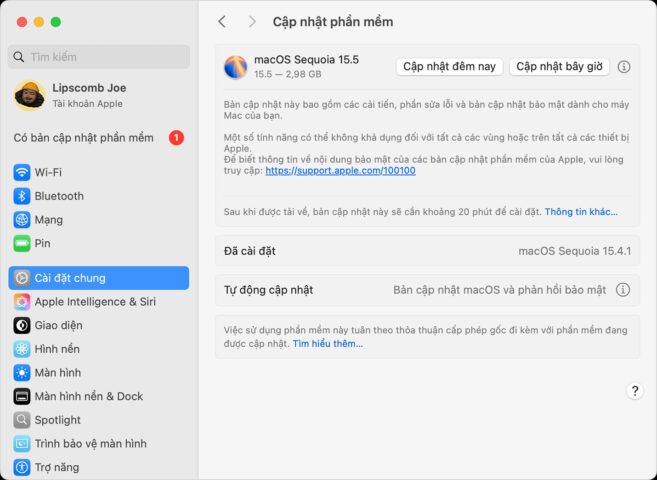Click the Lipscomb Joe avatar picture

(x=30, y=95)
